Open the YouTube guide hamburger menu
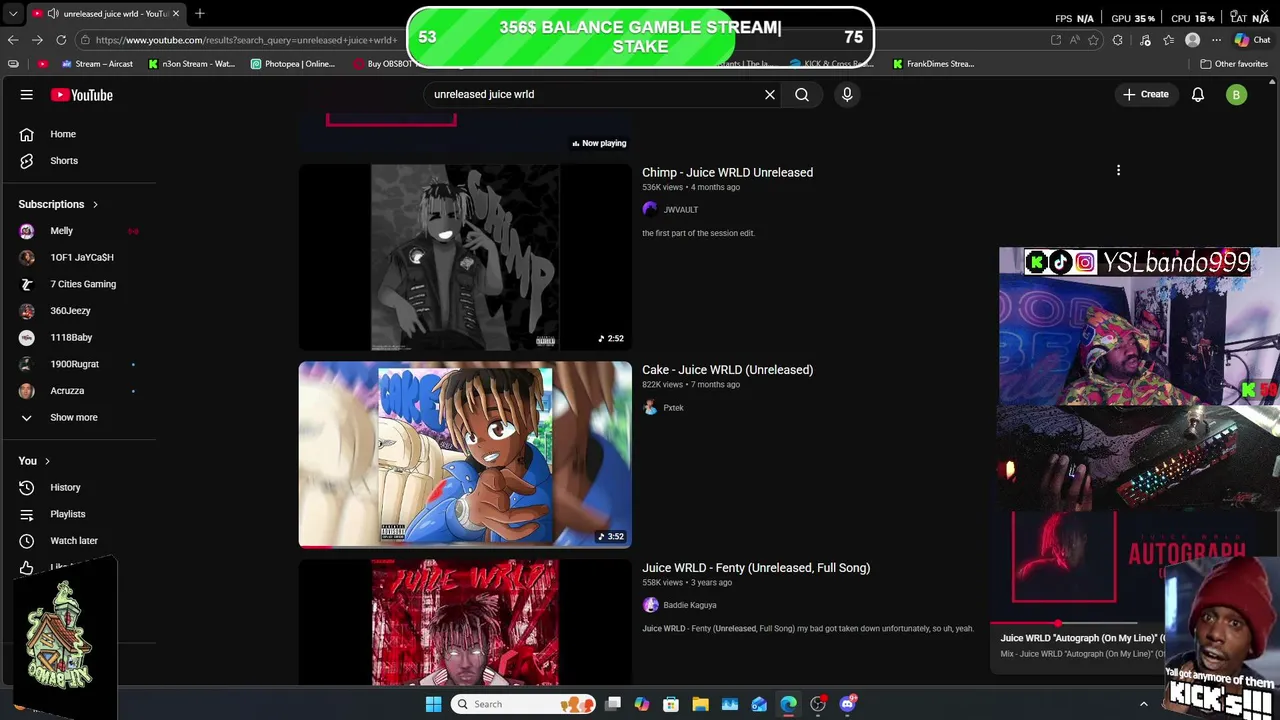This screenshot has width=1280, height=720. click(x=27, y=95)
